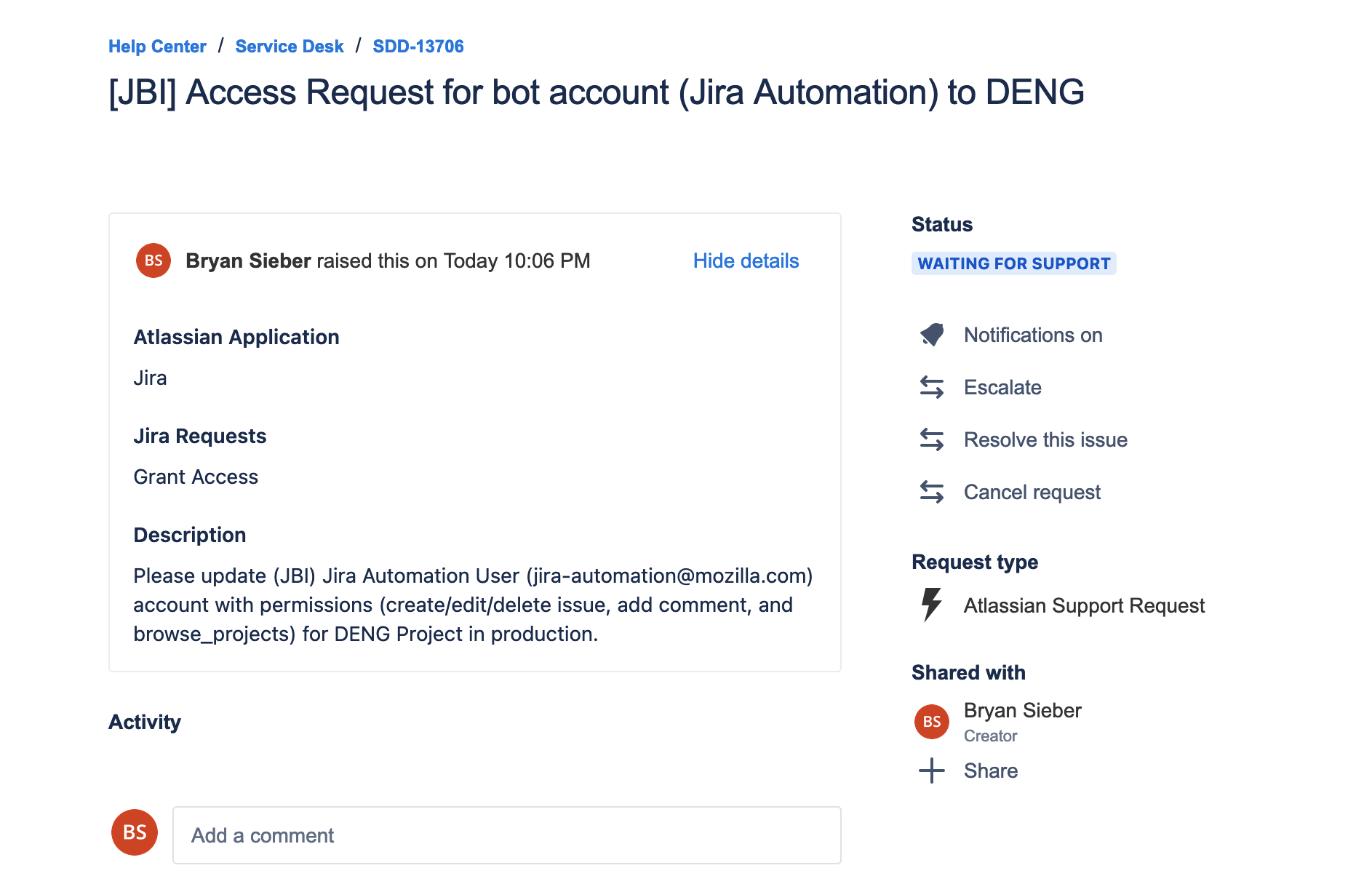The width and height of the screenshot is (1372, 876).
Task: Click the plus icon next to Share
Action: [x=932, y=771]
